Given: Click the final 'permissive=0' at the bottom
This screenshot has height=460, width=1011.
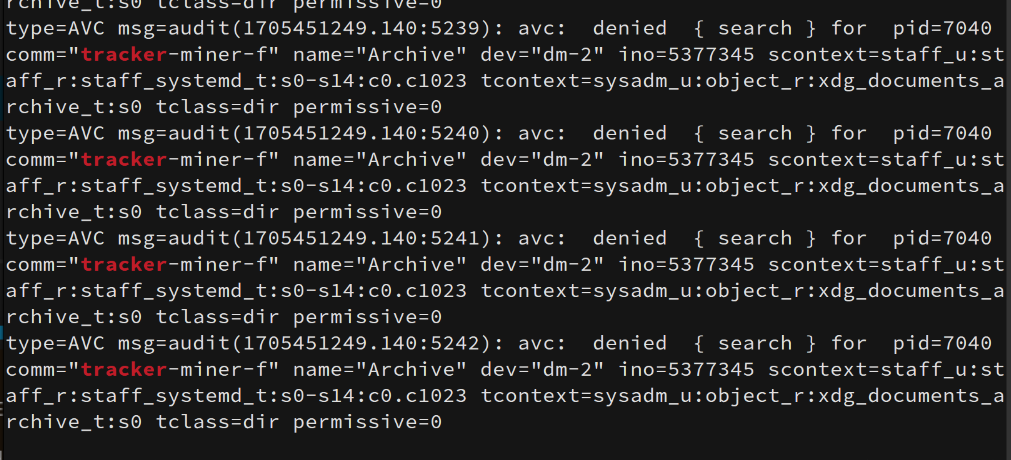Looking at the screenshot, I should [368, 423].
